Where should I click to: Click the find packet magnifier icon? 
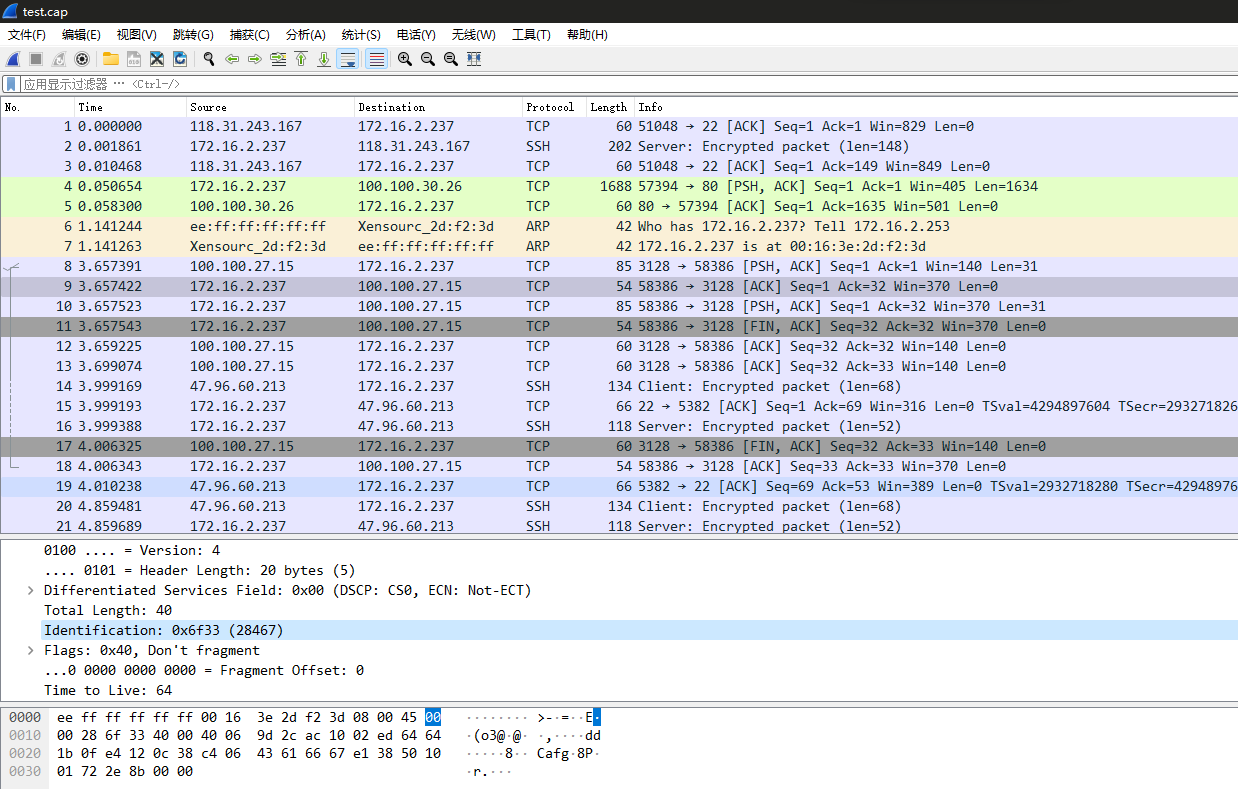pos(209,59)
